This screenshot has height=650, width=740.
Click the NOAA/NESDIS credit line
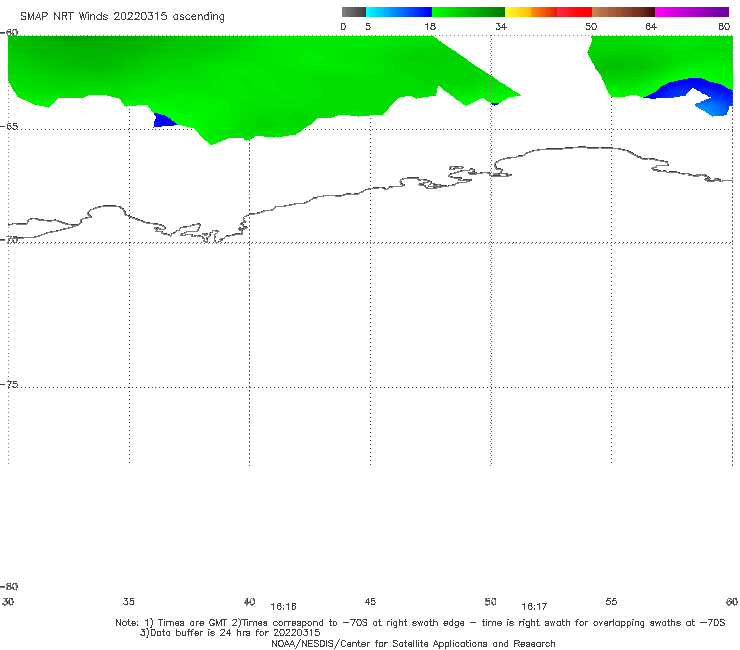click(413, 643)
